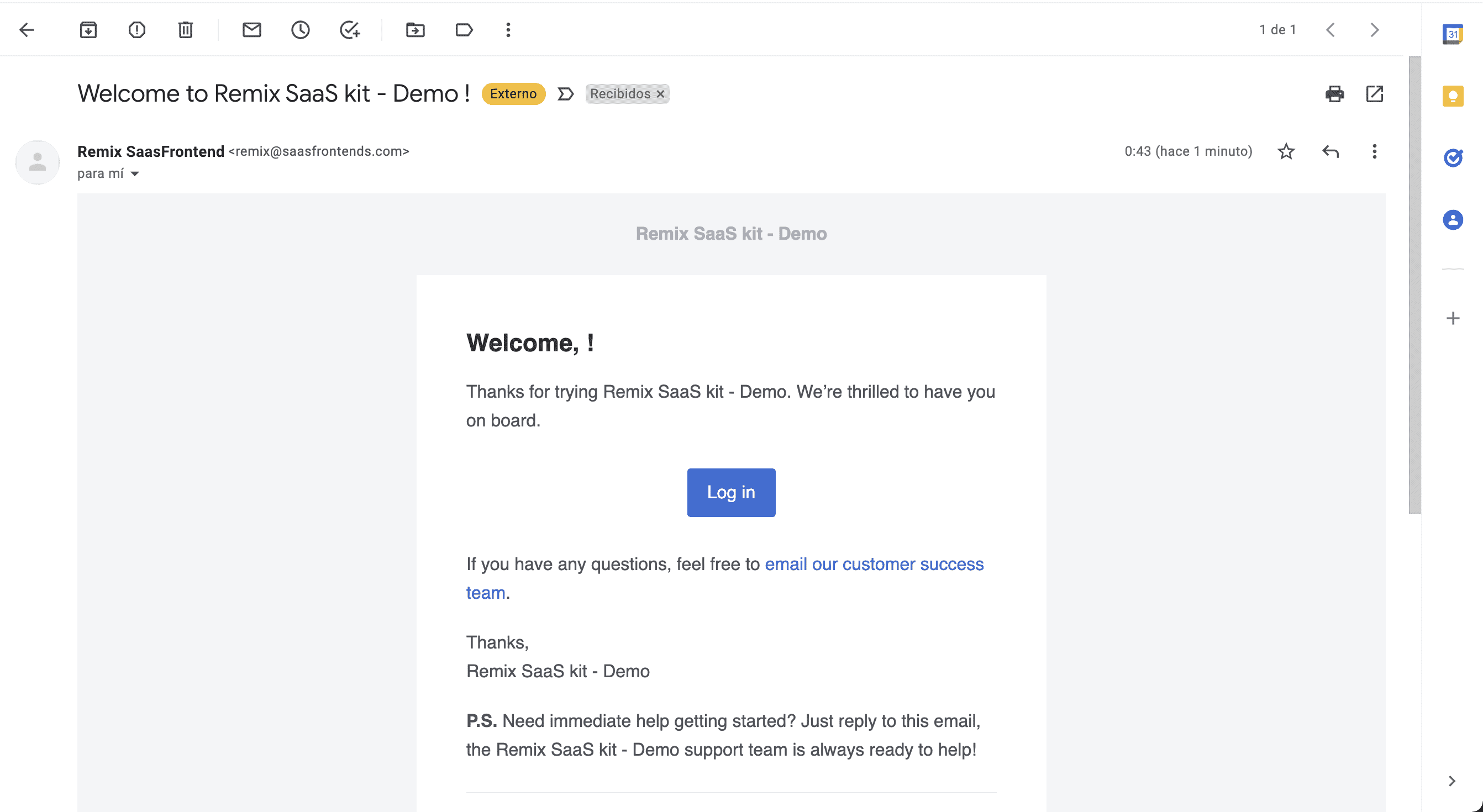Screen dimensions: 1483x812
Task: Click the email vertical scrollbar
Action: (1414, 285)
